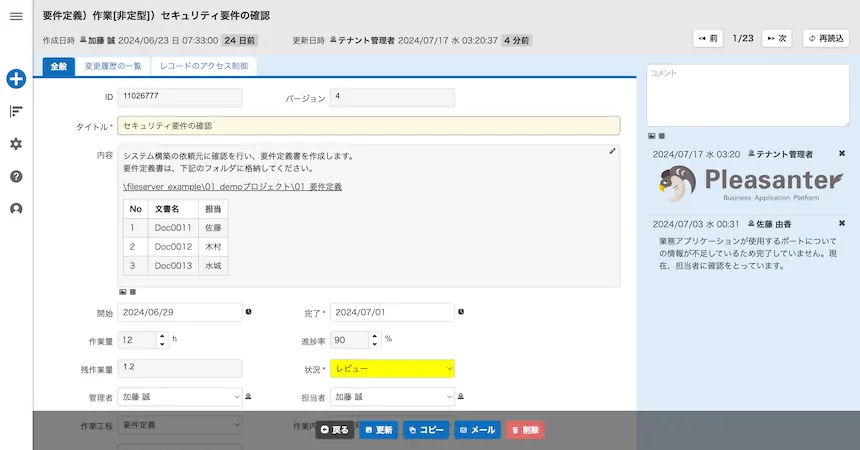Image resolution: width=860 pixels, height=450 pixels.
Task: Click the 進捗率 number field showing 90
Action: tap(349, 340)
